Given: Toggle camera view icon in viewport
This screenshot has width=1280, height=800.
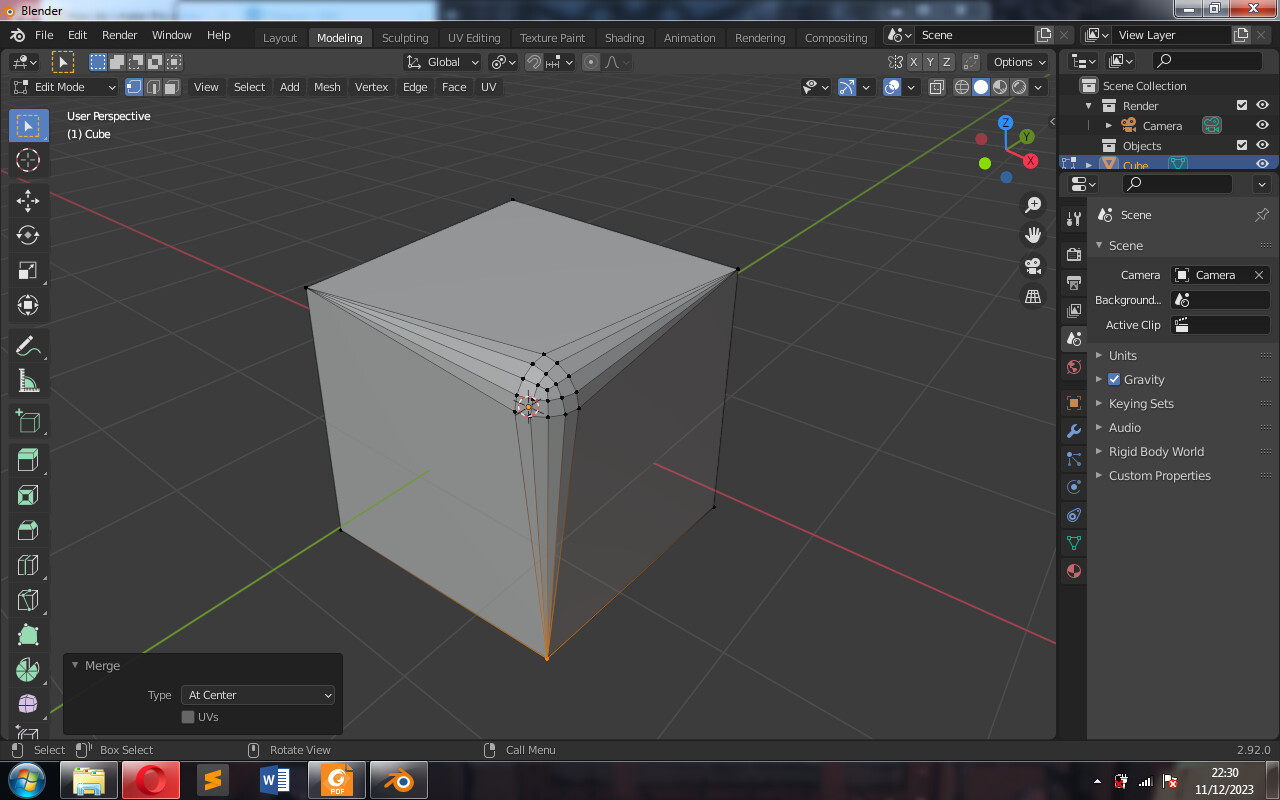Looking at the screenshot, I should [x=1033, y=266].
